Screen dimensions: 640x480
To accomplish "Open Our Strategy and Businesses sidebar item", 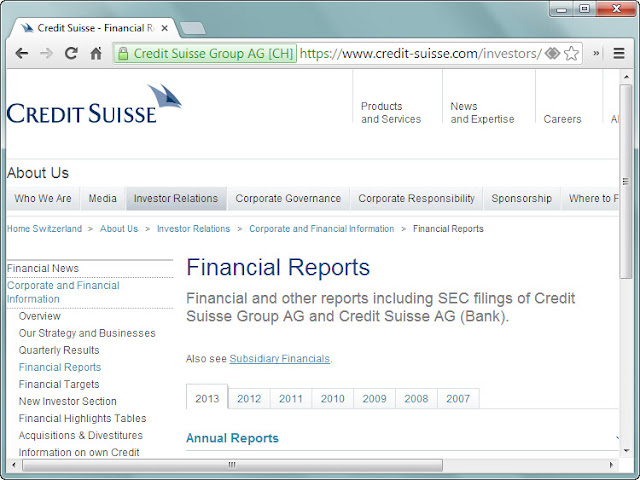I will [87, 333].
